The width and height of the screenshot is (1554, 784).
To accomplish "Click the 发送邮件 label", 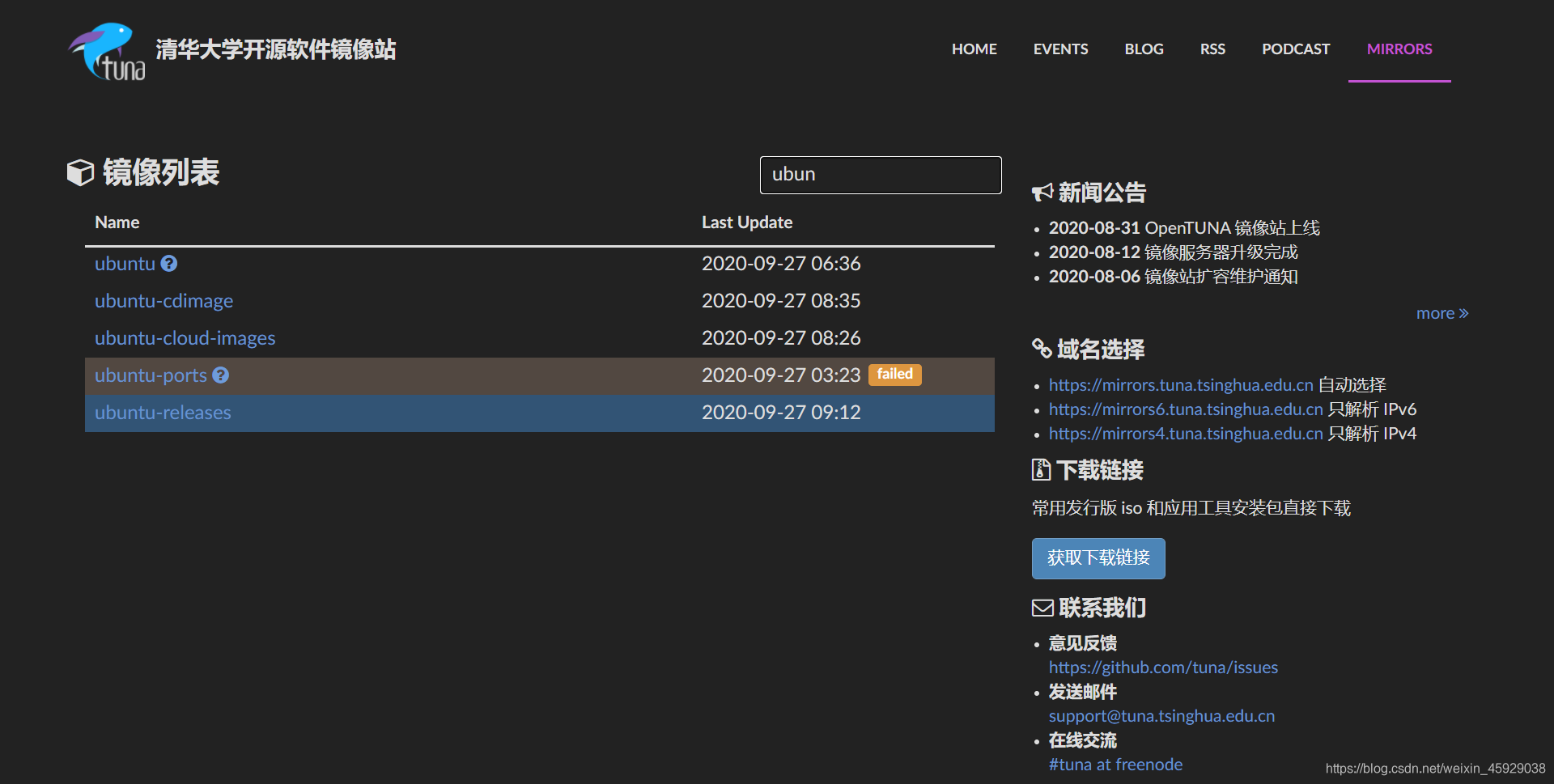I will (1083, 692).
